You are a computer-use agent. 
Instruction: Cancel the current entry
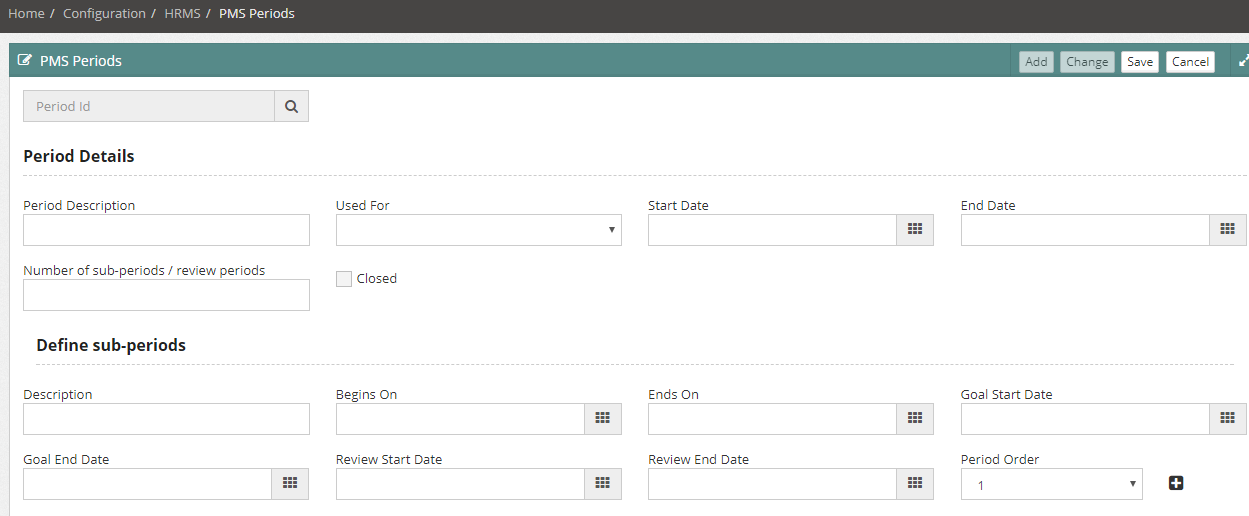1190,62
